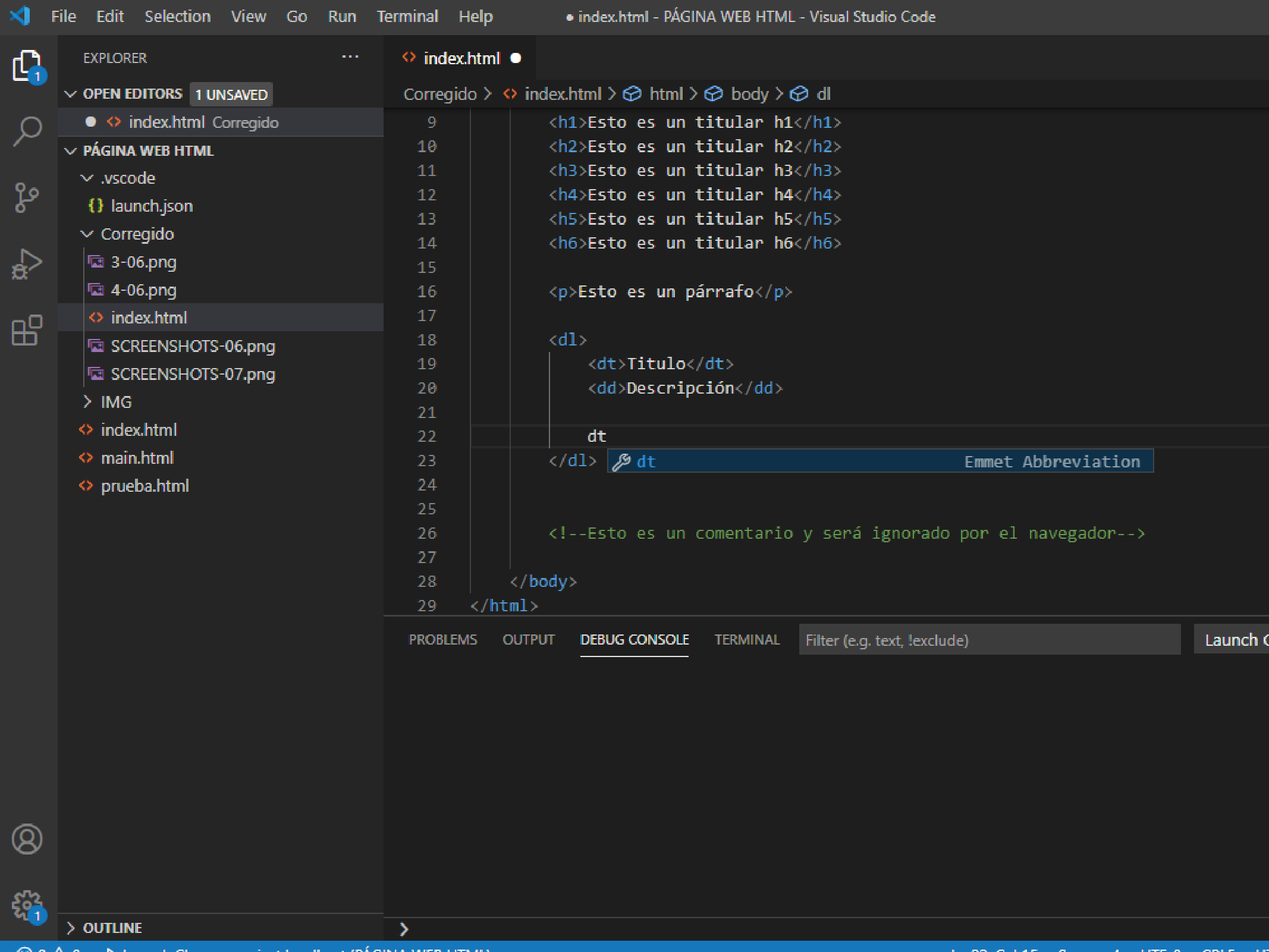
Task: Open the Search view icon
Action: pos(27,131)
